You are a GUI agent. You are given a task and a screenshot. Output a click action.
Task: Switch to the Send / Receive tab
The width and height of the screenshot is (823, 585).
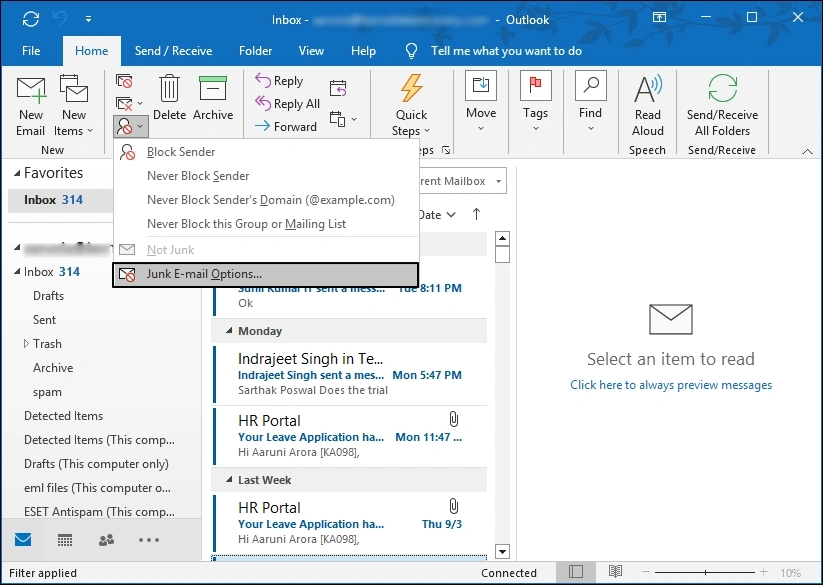coord(173,51)
